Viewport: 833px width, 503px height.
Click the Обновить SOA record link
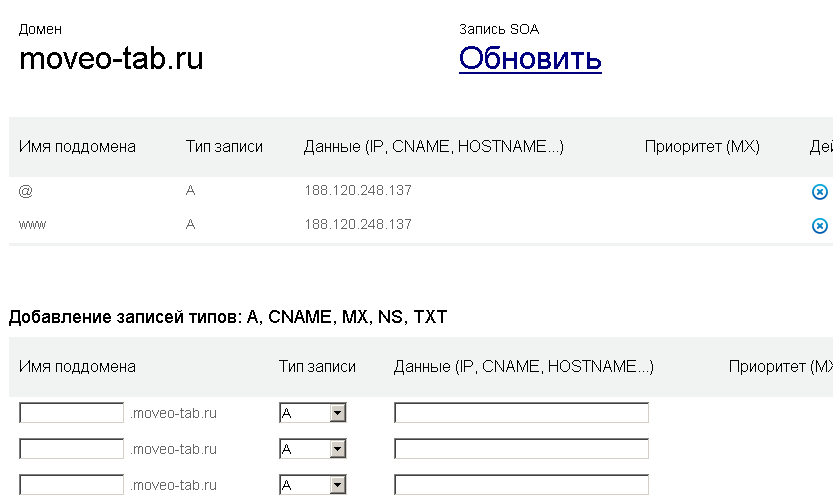click(530, 59)
